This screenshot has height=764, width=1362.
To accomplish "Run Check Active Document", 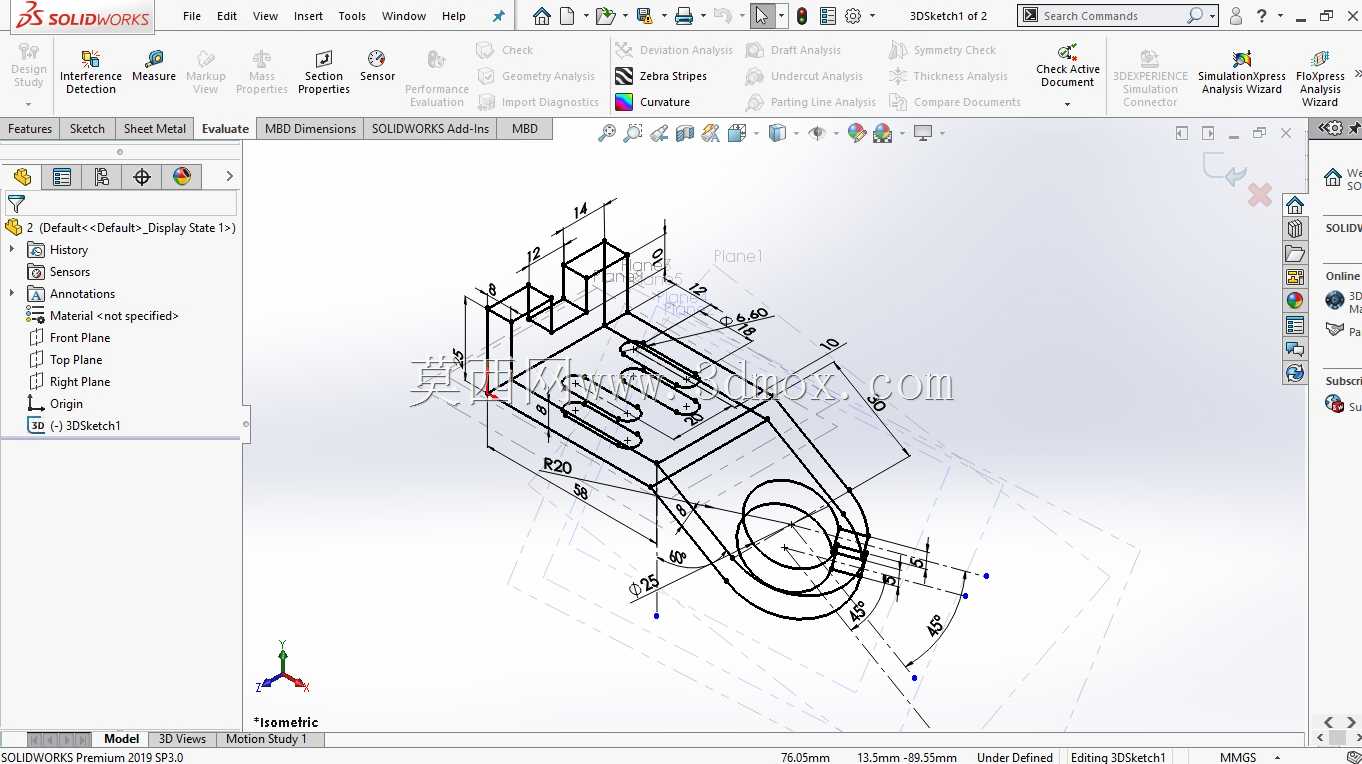I will coord(1068,65).
